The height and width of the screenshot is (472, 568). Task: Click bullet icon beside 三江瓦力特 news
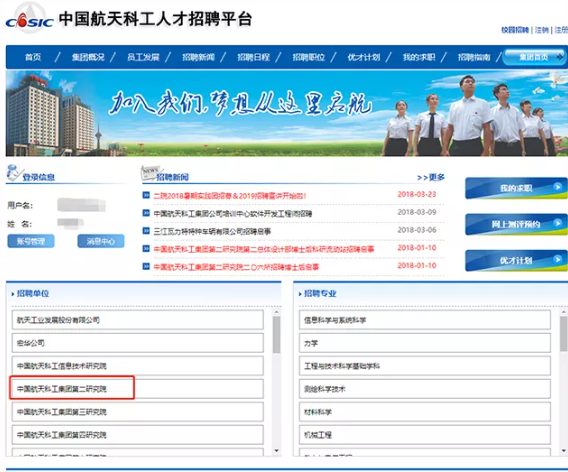point(146,231)
